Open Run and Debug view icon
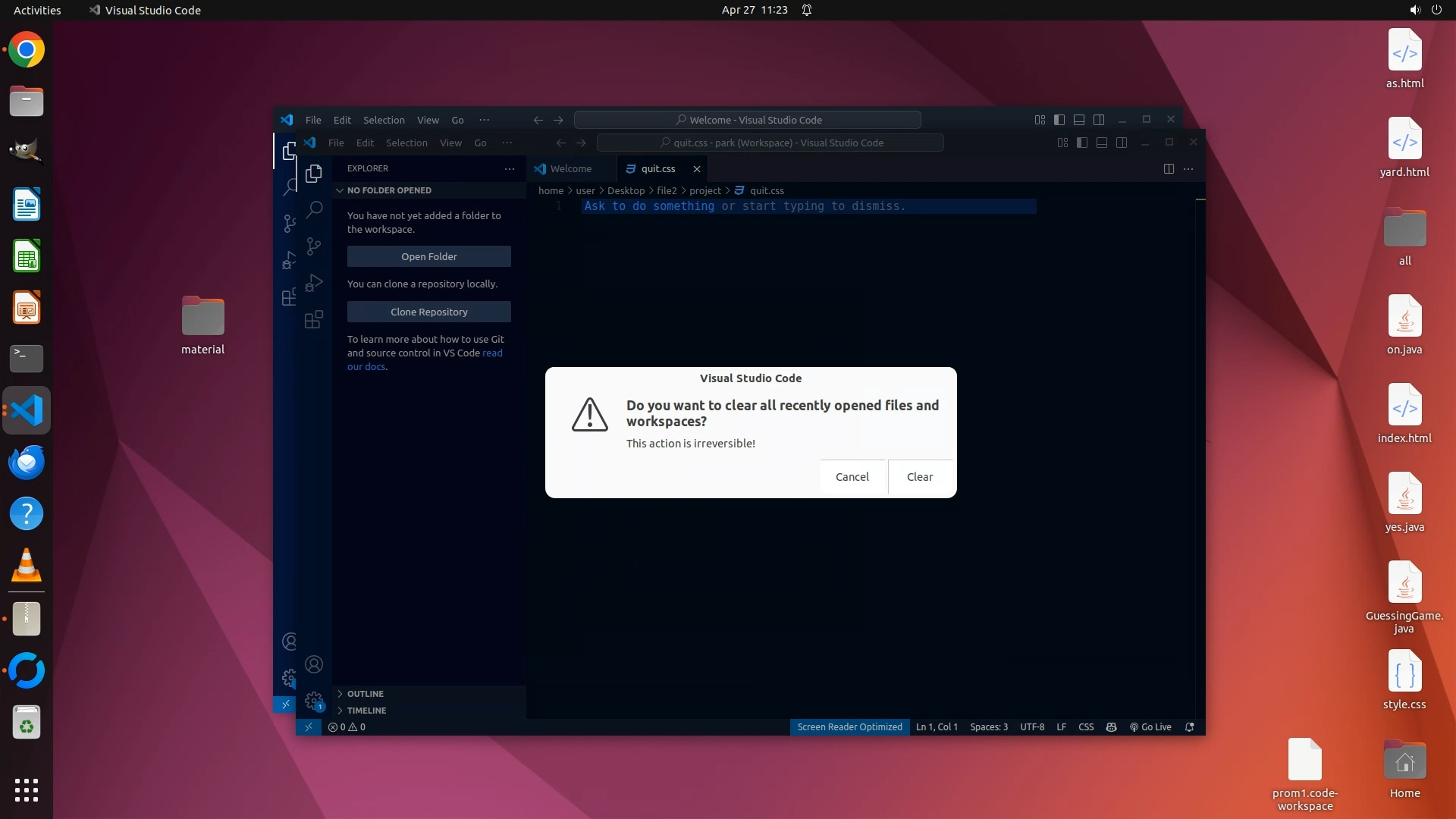The width and height of the screenshot is (1456, 819). (x=314, y=283)
